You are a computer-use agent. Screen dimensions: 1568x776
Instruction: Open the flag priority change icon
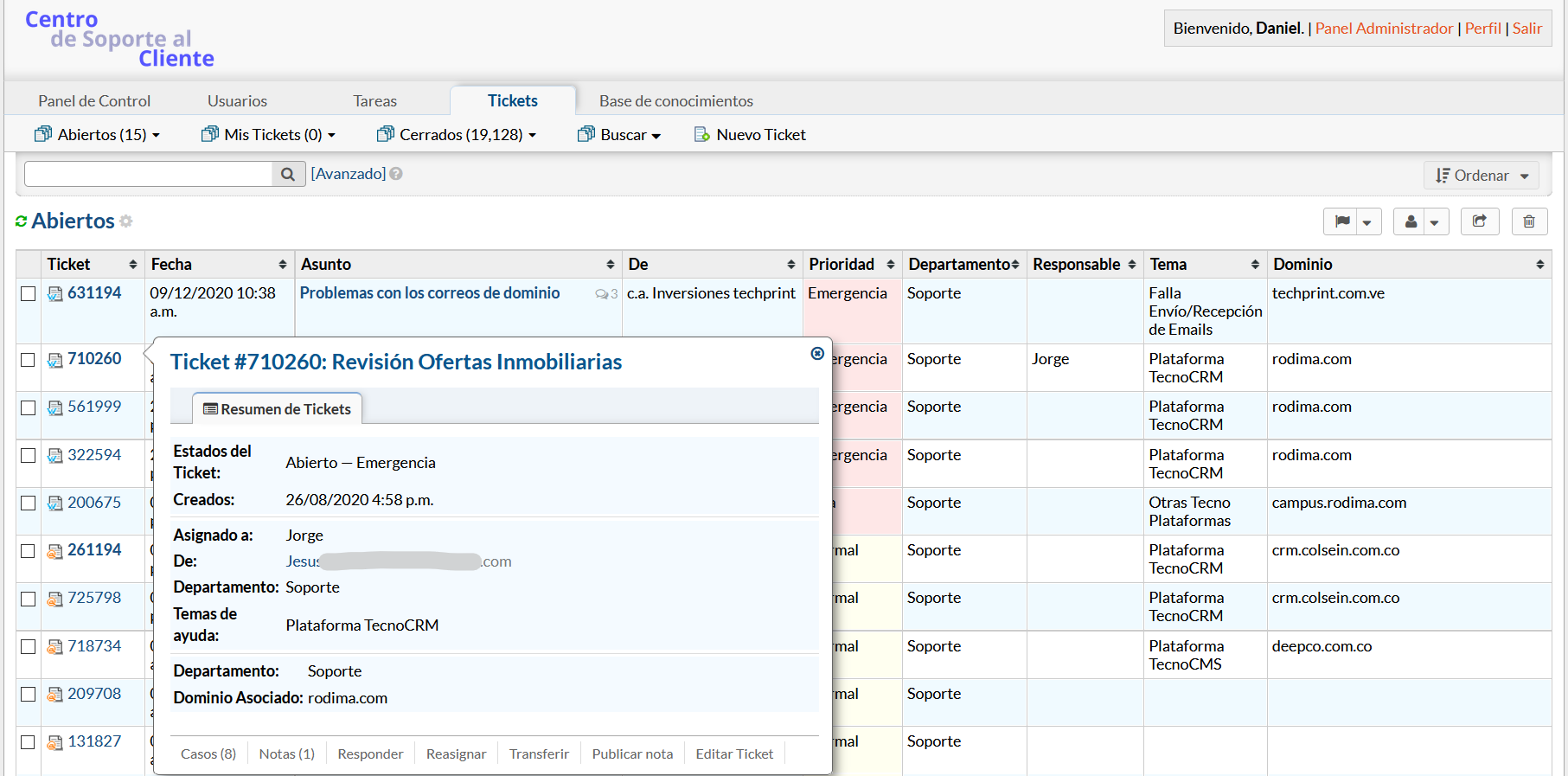tap(1341, 221)
